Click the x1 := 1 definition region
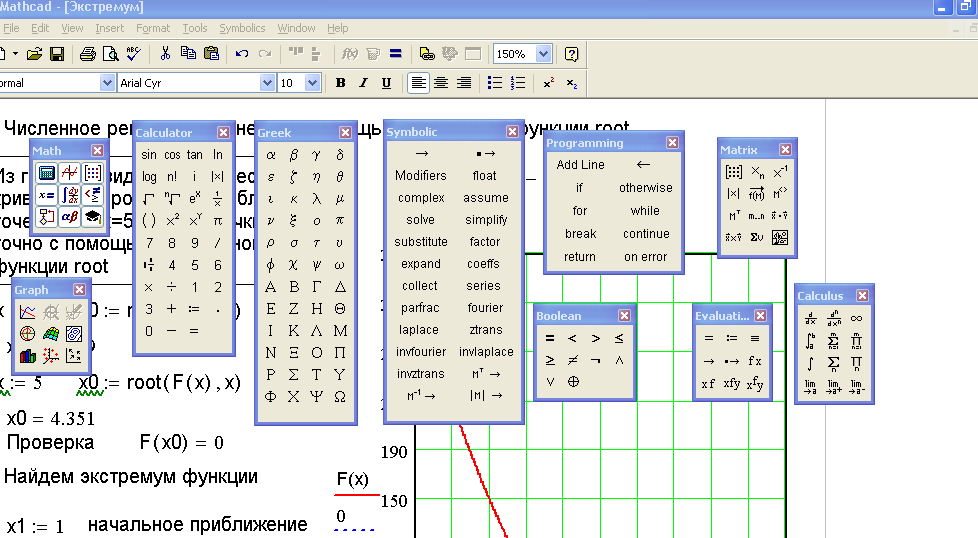Viewport: 978px width, 538px height. (x=36, y=526)
